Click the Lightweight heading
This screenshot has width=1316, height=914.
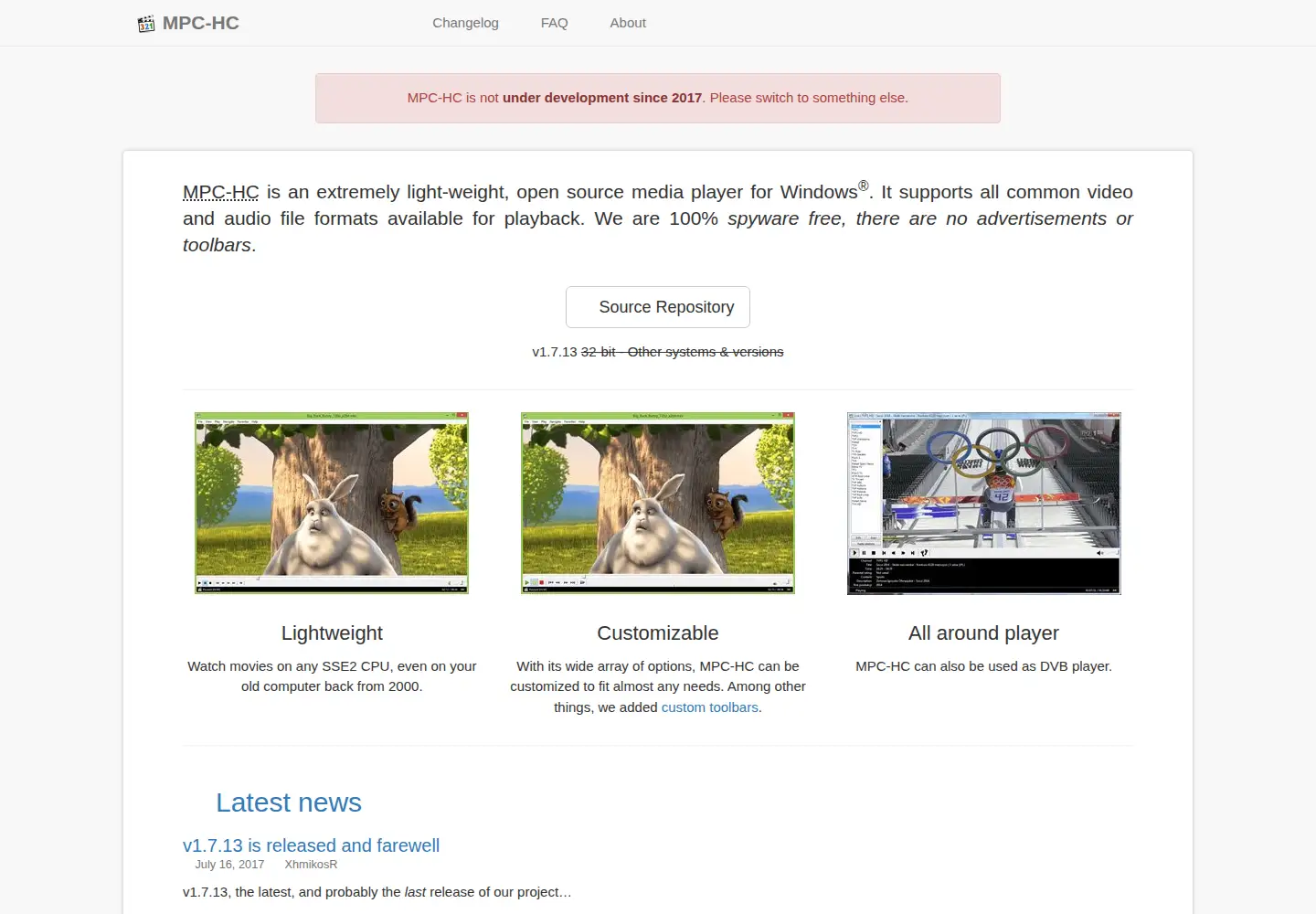click(x=332, y=633)
